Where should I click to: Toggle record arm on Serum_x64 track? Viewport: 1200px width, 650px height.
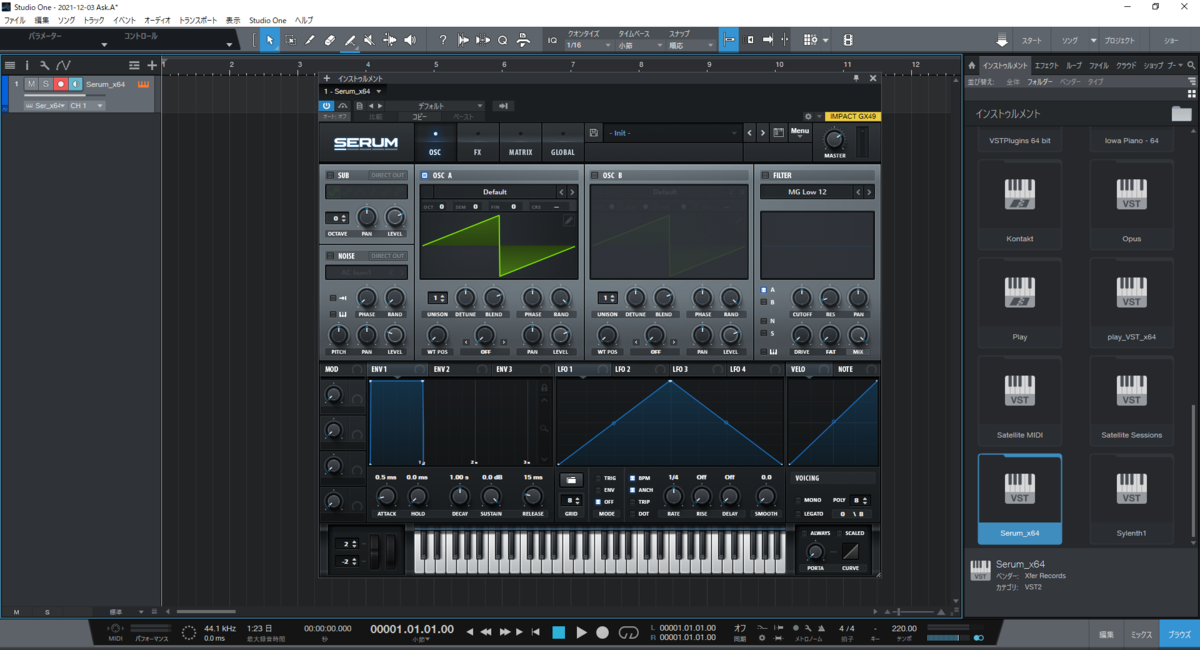(61, 84)
